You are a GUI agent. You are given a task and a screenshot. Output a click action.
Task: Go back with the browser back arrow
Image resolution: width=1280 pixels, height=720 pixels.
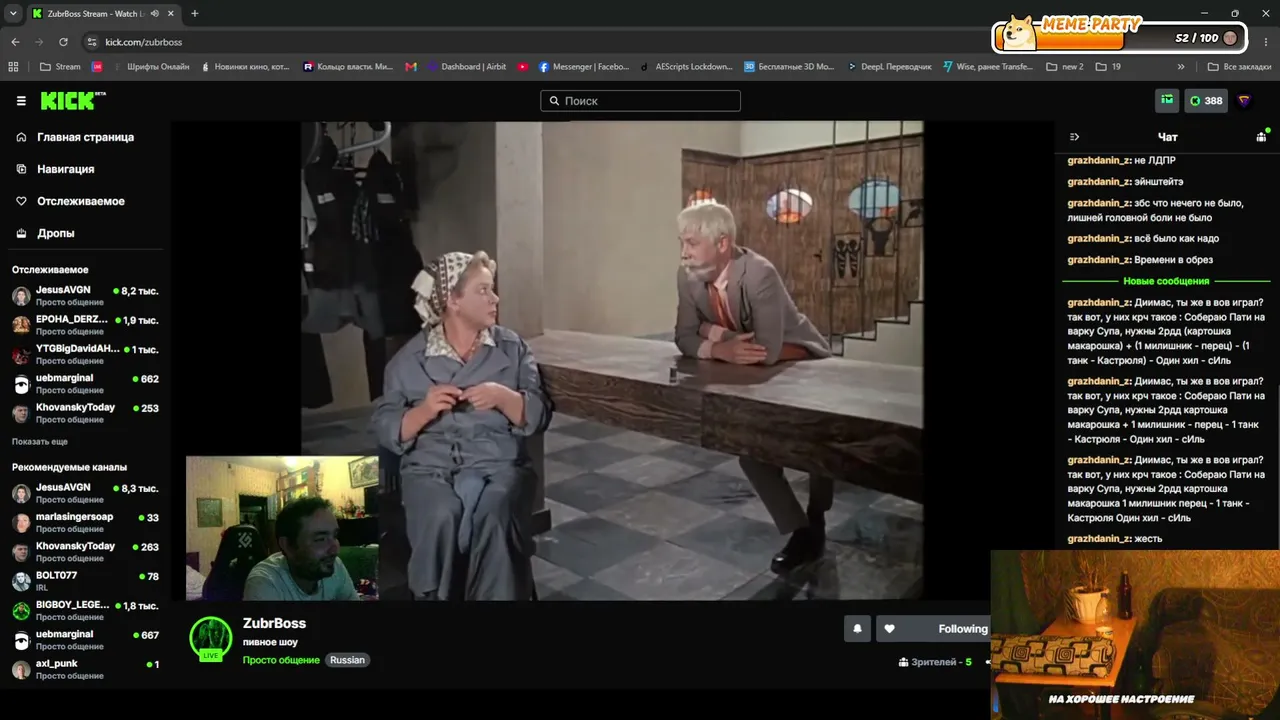15,42
